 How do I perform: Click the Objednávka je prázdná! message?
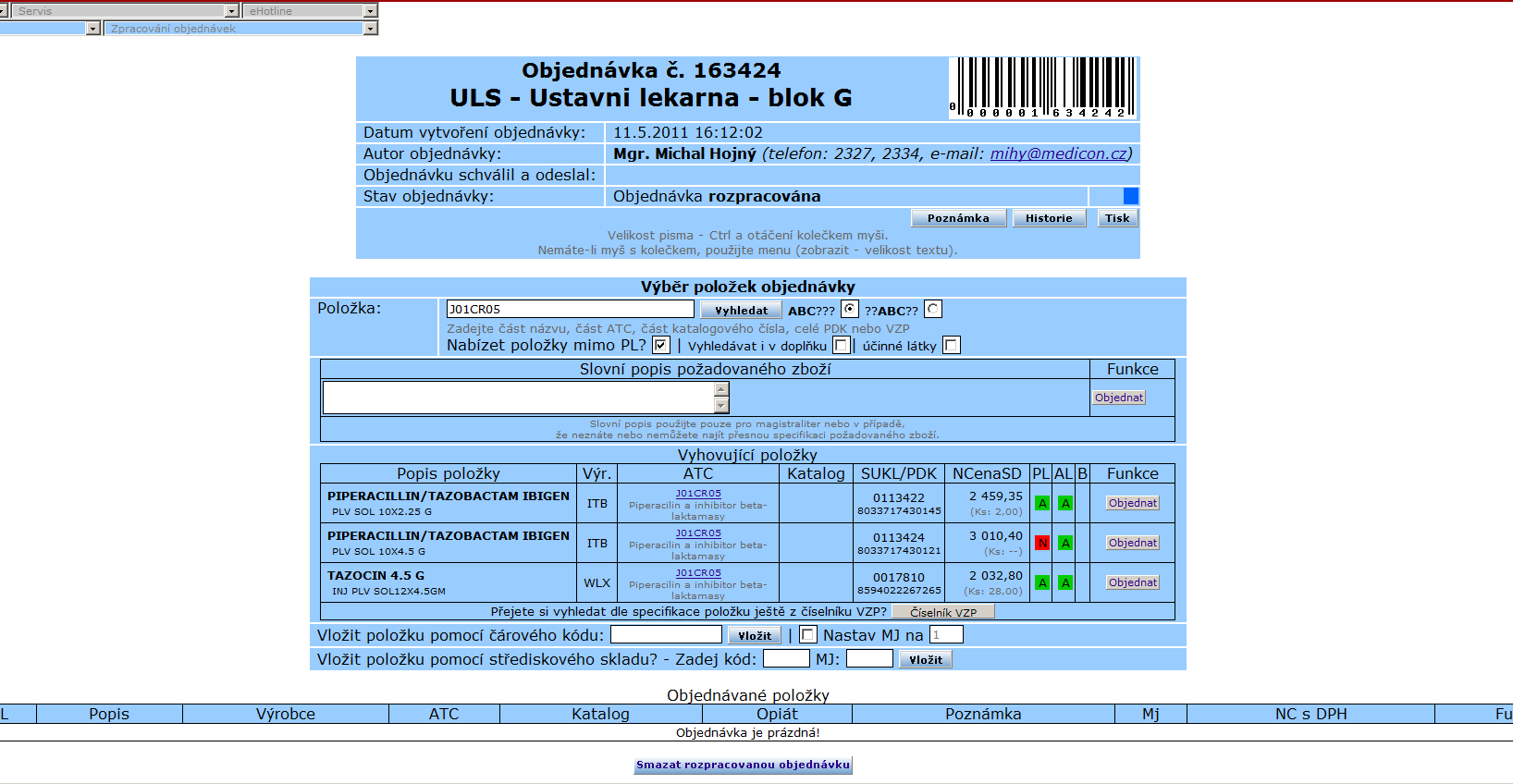pyautogui.click(x=748, y=732)
